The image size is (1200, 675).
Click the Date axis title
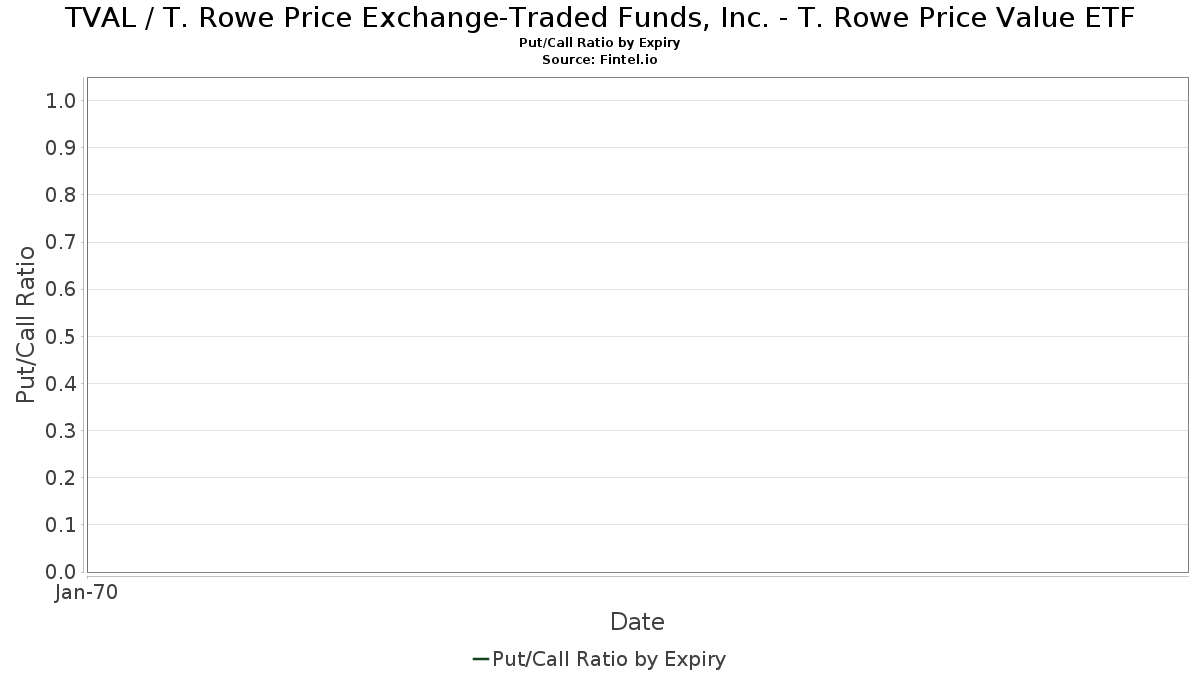point(637,622)
